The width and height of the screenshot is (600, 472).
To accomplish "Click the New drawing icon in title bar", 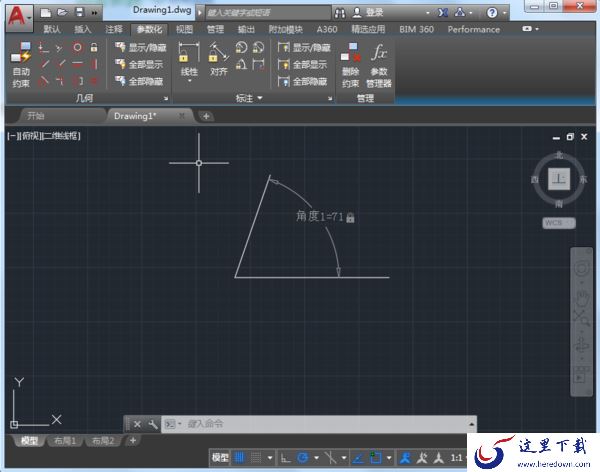I will (x=46, y=13).
